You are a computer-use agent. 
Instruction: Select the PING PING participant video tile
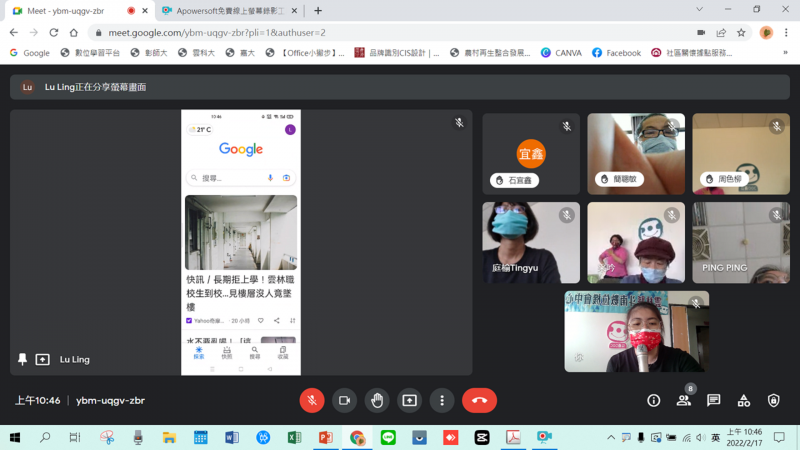741,242
